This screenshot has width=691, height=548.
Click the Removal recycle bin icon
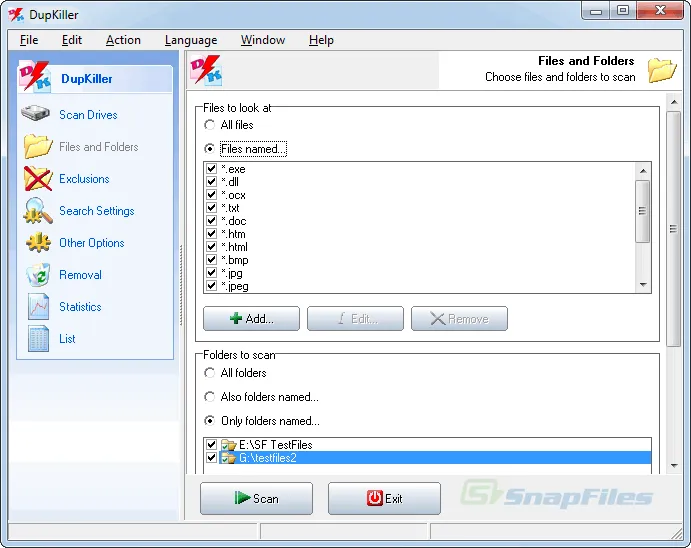[38, 274]
